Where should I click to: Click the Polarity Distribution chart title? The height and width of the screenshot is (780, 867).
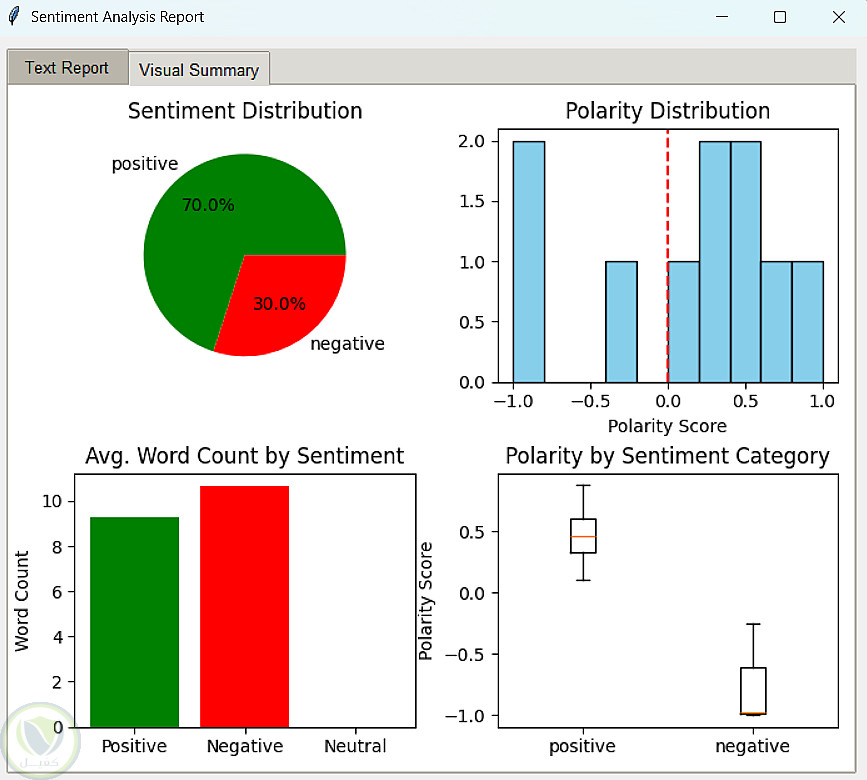click(667, 111)
